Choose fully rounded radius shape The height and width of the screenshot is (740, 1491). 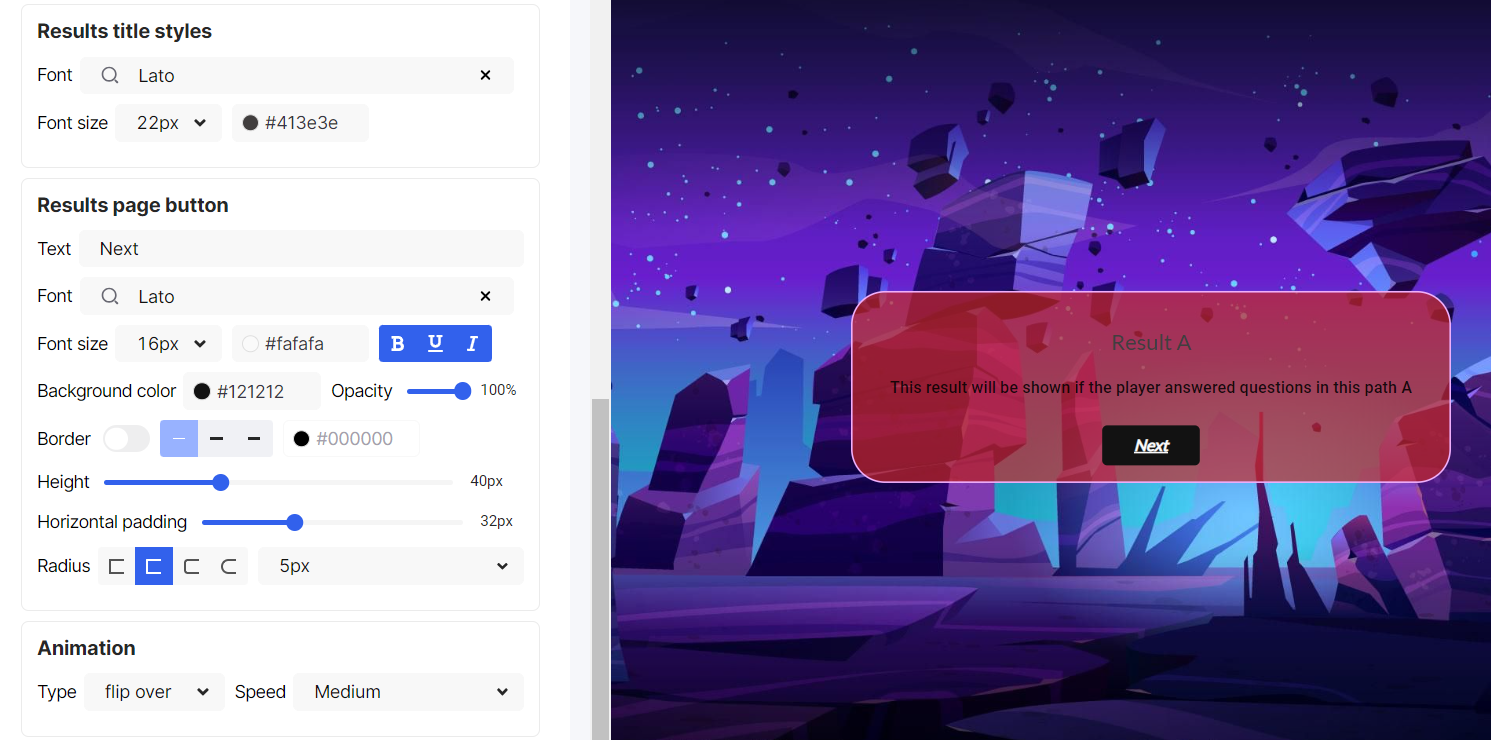(x=229, y=566)
